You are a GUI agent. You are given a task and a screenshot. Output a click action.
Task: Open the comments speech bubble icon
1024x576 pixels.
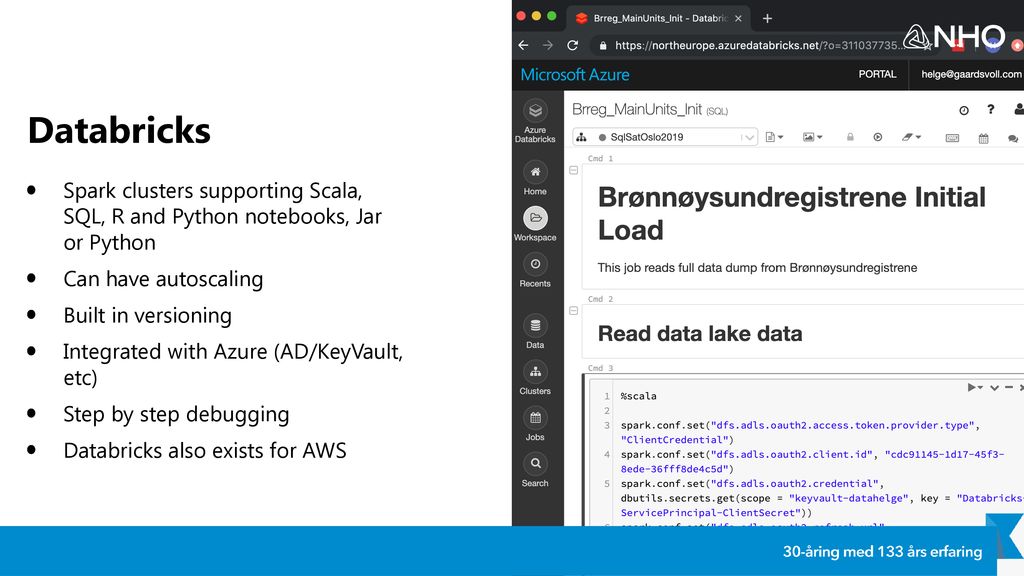click(x=1012, y=138)
